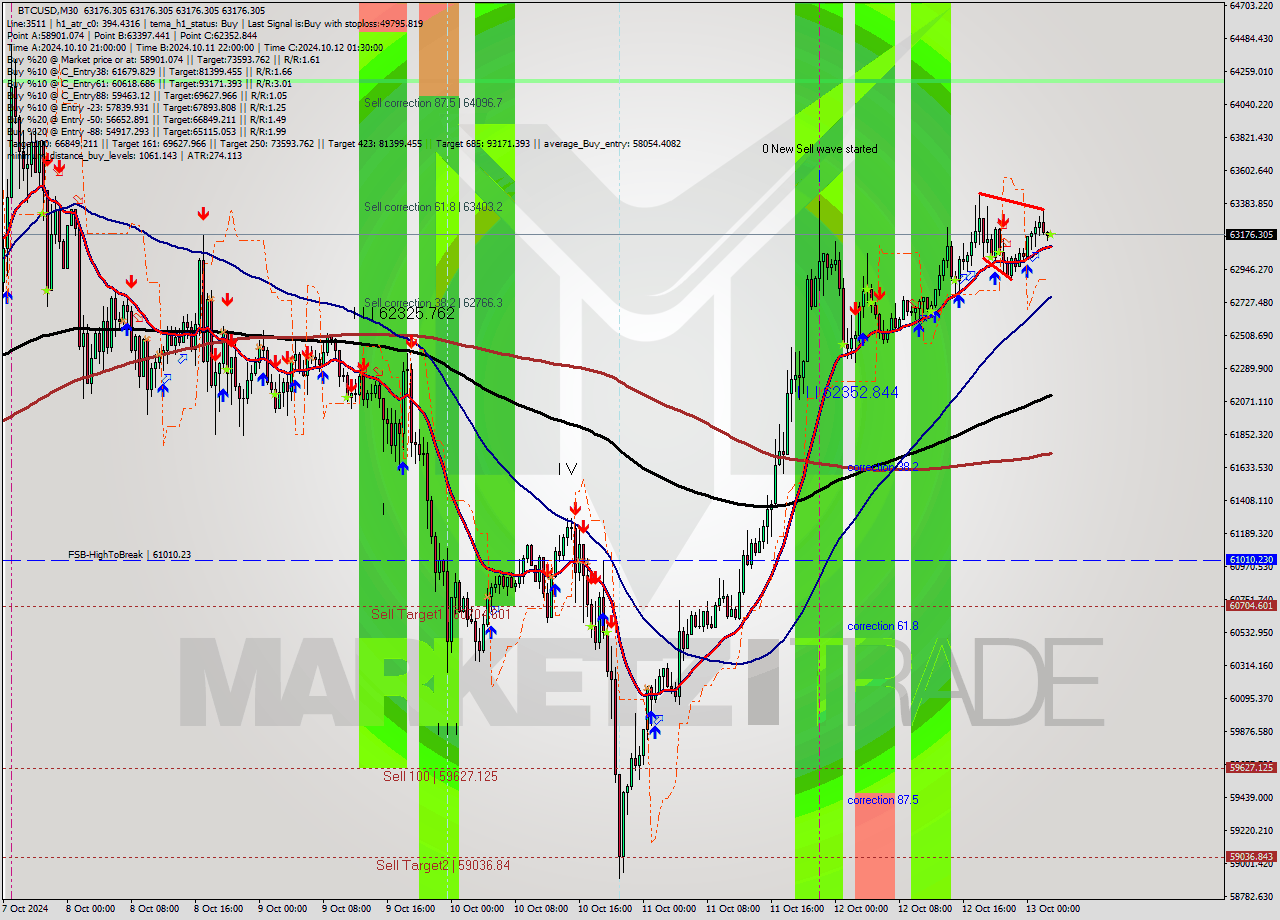1280x920 pixels.
Task: Click price axis label 64703.220
Action: [1250, 5]
